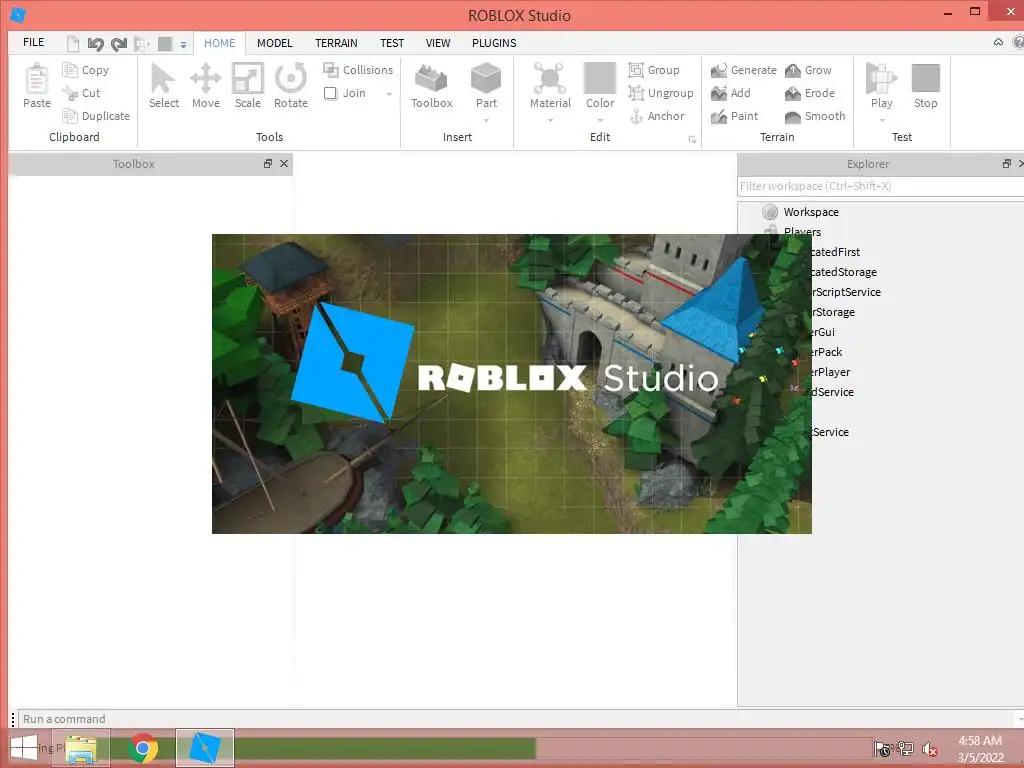The height and width of the screenshot is (768, 1024).
Task: Select Workspace in the Explorer
Action: [x=811, y=212]
